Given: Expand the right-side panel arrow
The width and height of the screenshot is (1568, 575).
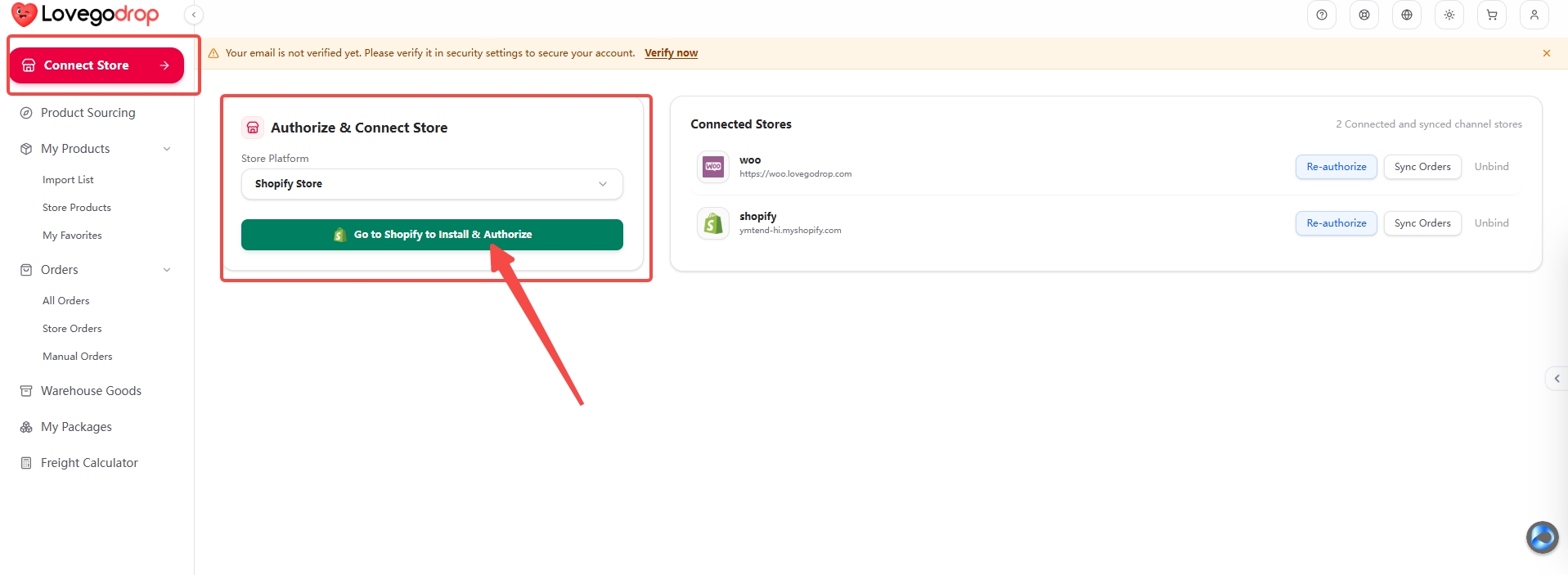Looking at the screenshot, I should [x=1557, y=379].
